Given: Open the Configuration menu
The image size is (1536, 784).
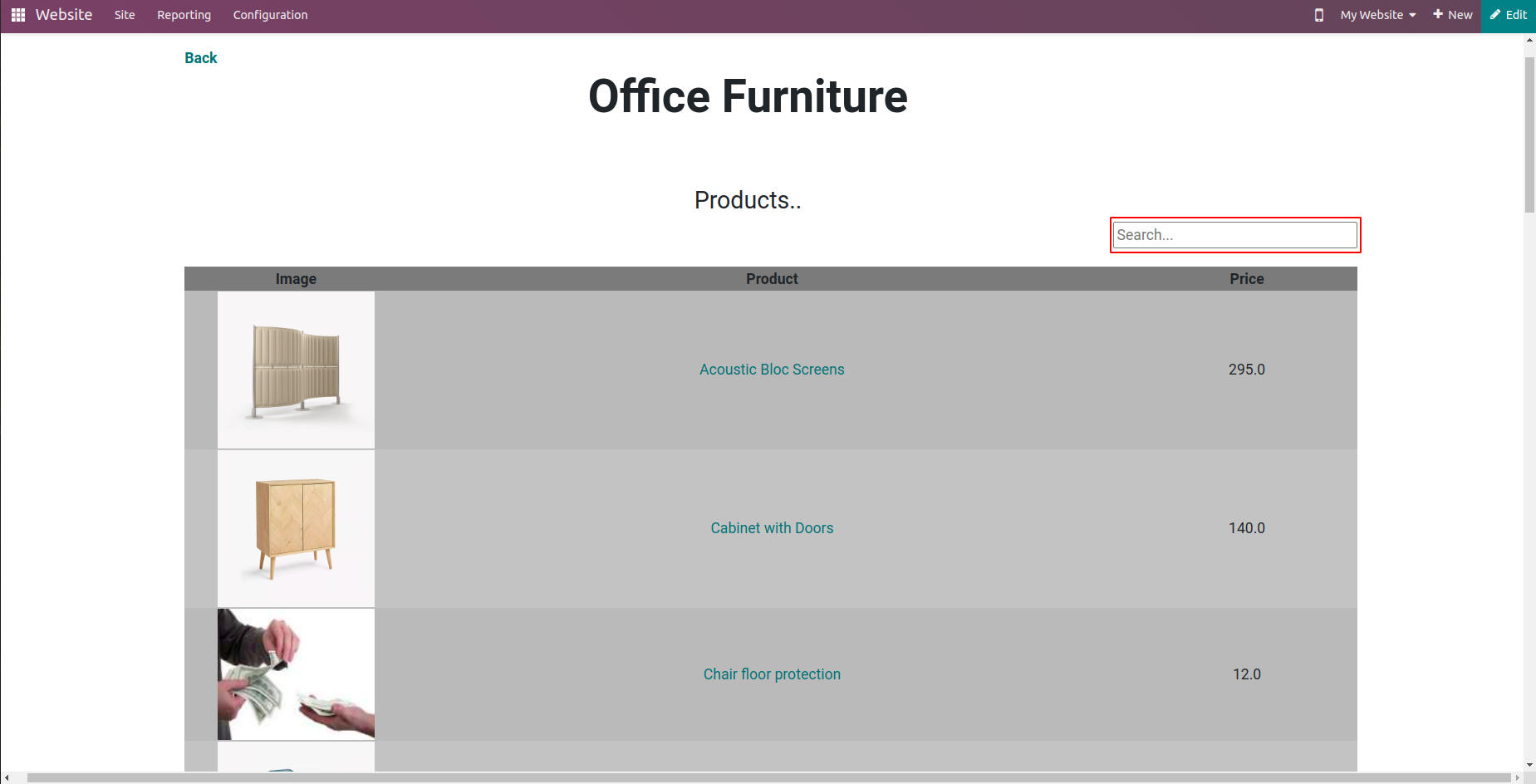Looking at the screenshot, I should 270,15.
